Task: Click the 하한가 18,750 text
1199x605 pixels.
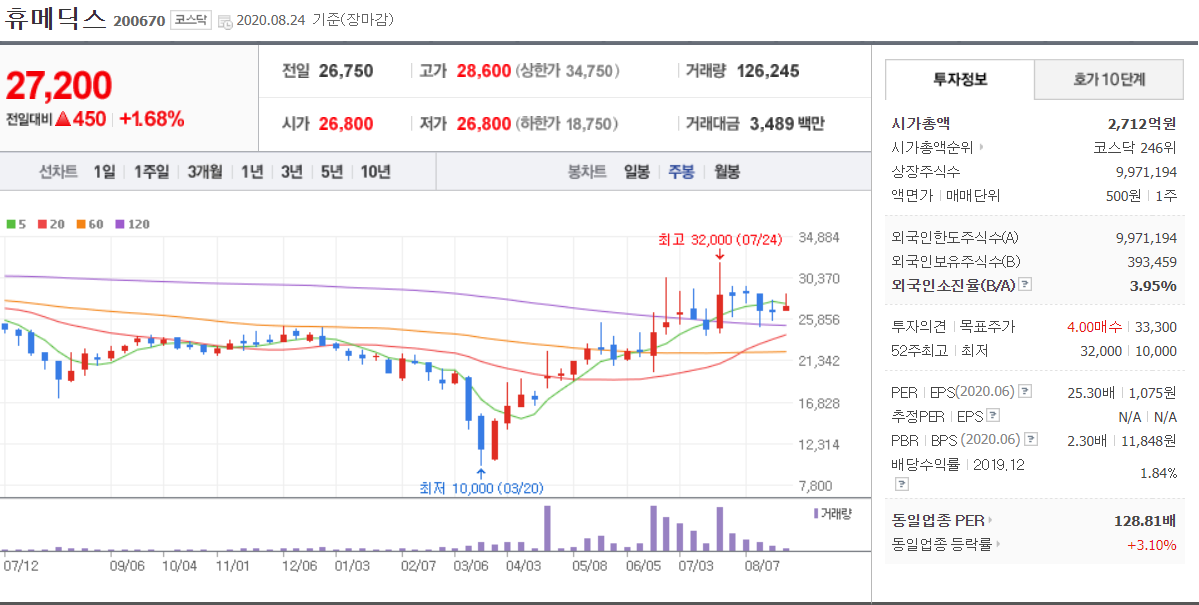Action: click(x=567, y=123)
